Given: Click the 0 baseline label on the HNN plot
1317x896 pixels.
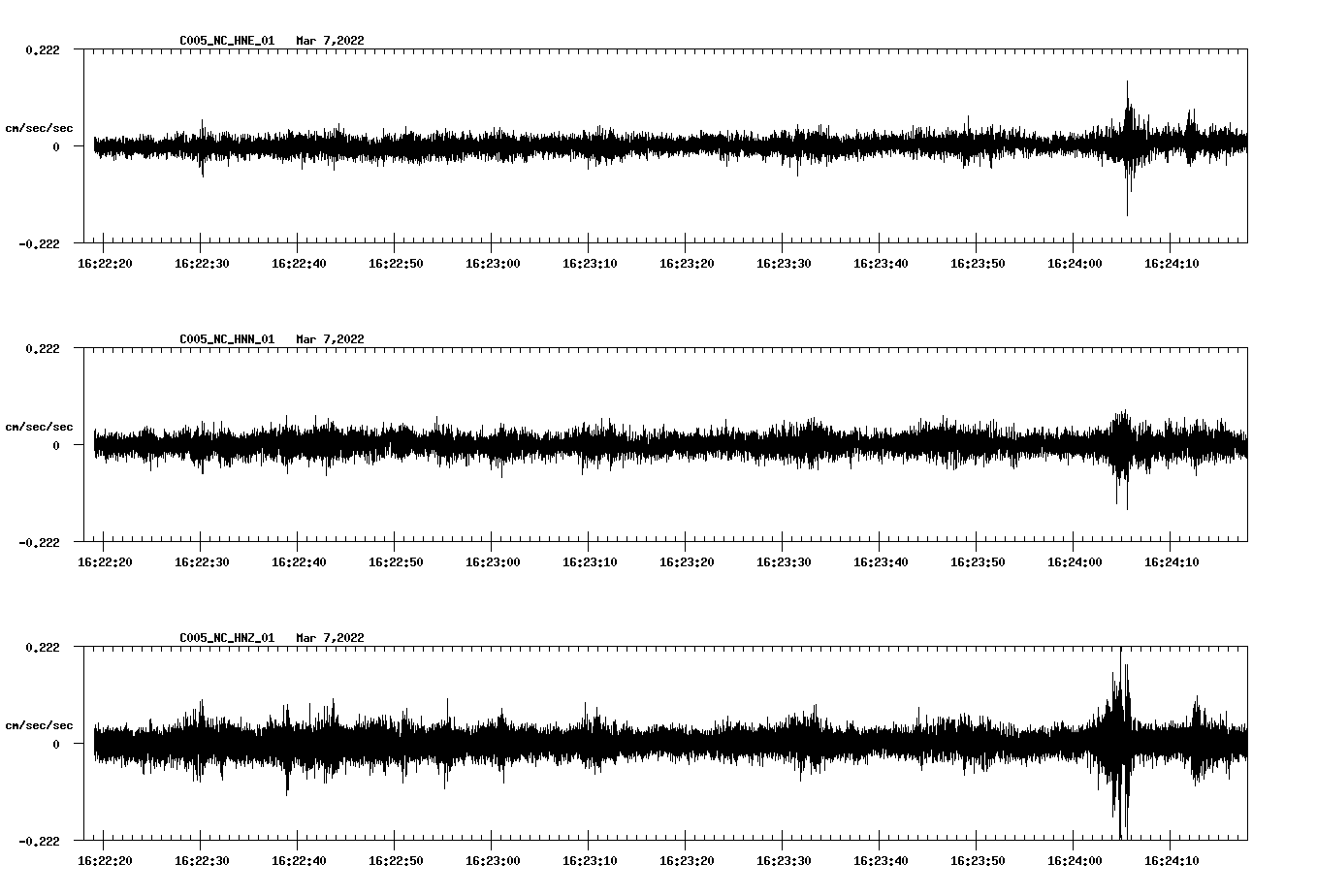Looking at the screenshot, I should point(56,445).
